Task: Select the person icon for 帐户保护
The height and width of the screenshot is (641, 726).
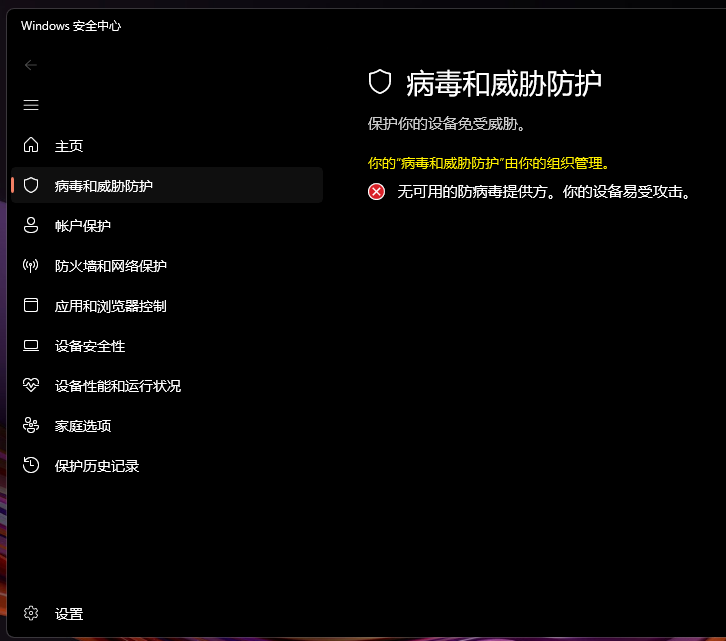Action: click(31, 226)
